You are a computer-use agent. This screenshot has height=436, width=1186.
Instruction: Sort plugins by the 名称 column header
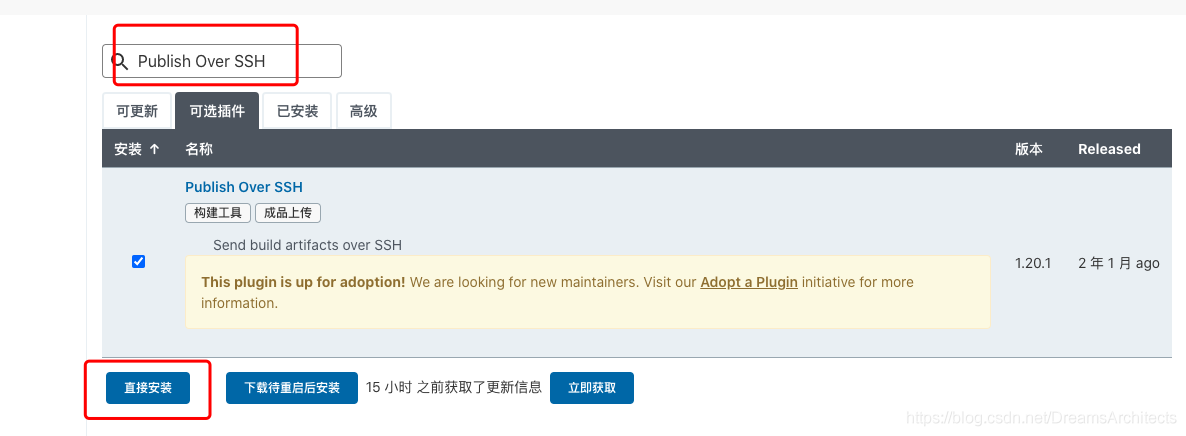(199, 149)
